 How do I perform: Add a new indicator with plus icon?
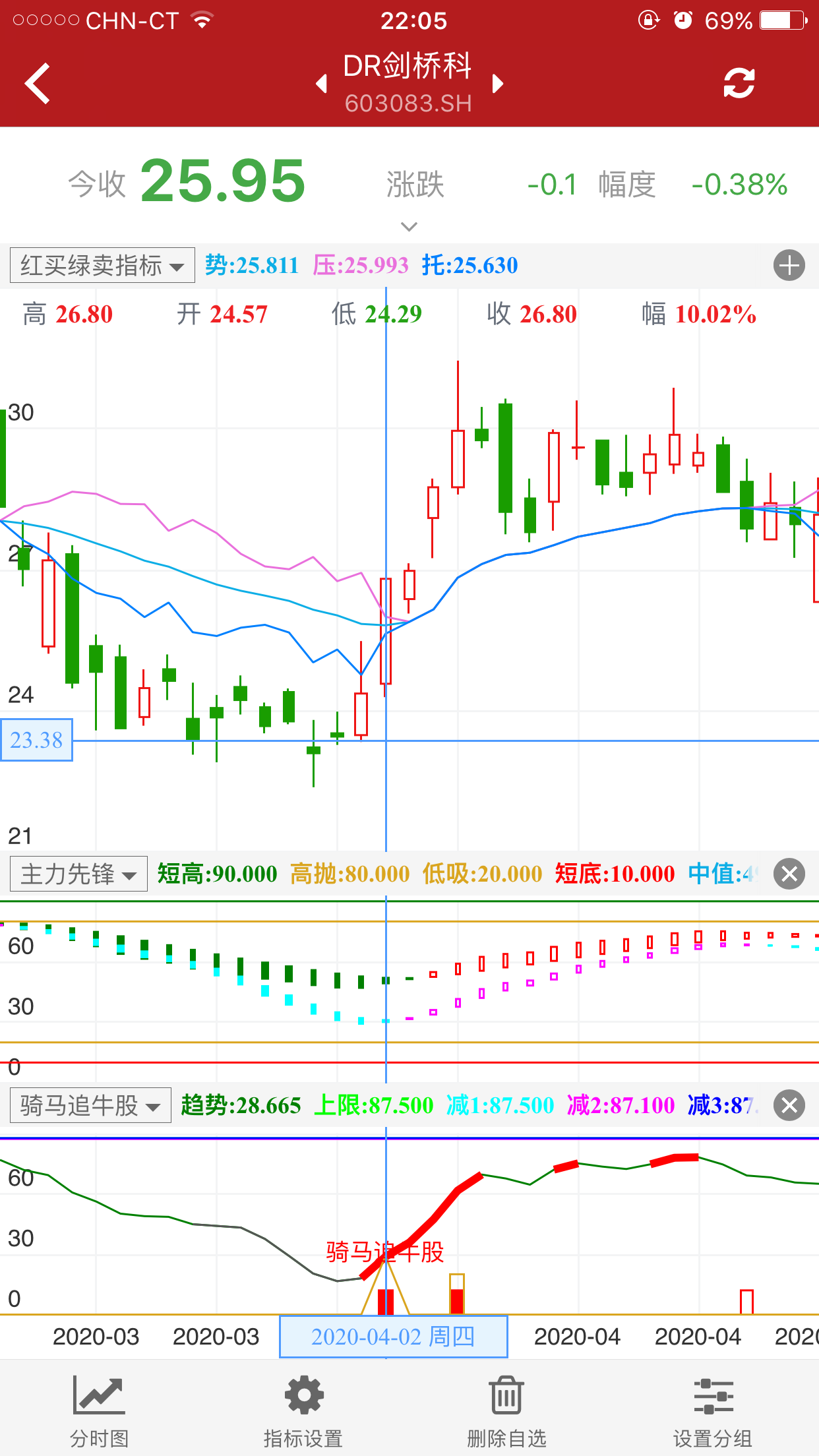tap(789, 266)
